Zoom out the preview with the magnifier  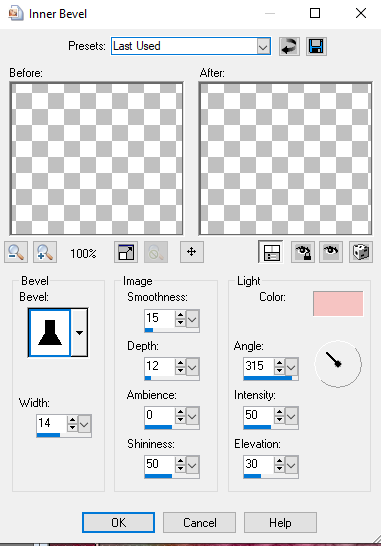[x=16, y=252]
